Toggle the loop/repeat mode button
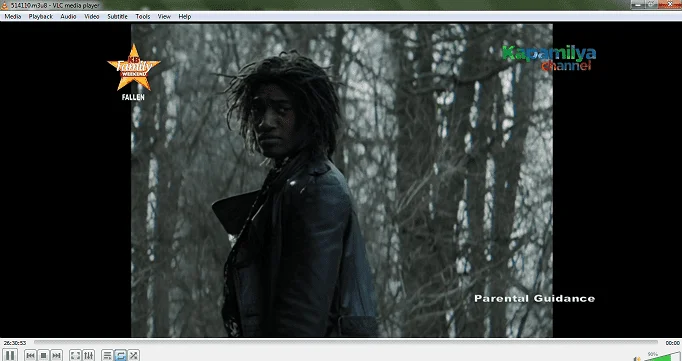The width and height of the screenshot is (682, 361). click(x=120, y=355)
